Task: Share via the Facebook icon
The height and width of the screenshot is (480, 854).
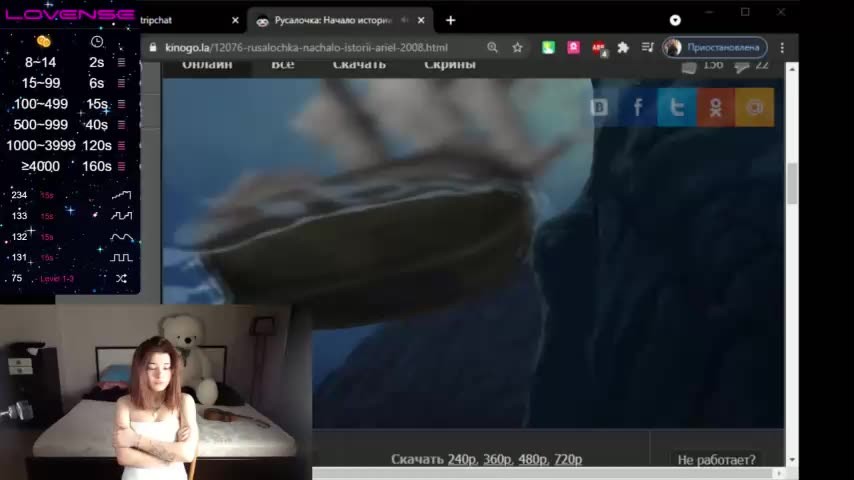Action: tap(638, 107)
